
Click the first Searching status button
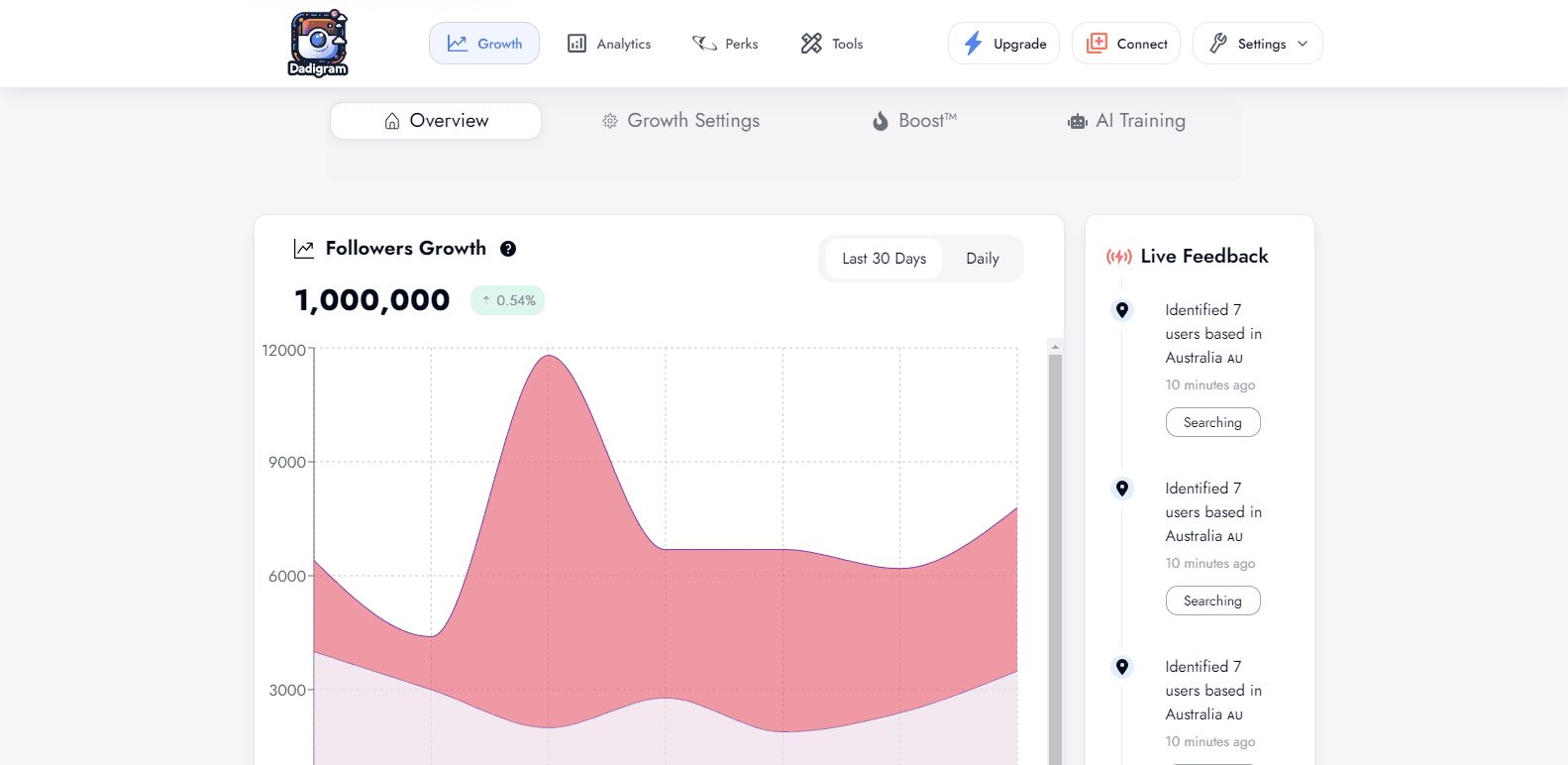point(1212,422)
